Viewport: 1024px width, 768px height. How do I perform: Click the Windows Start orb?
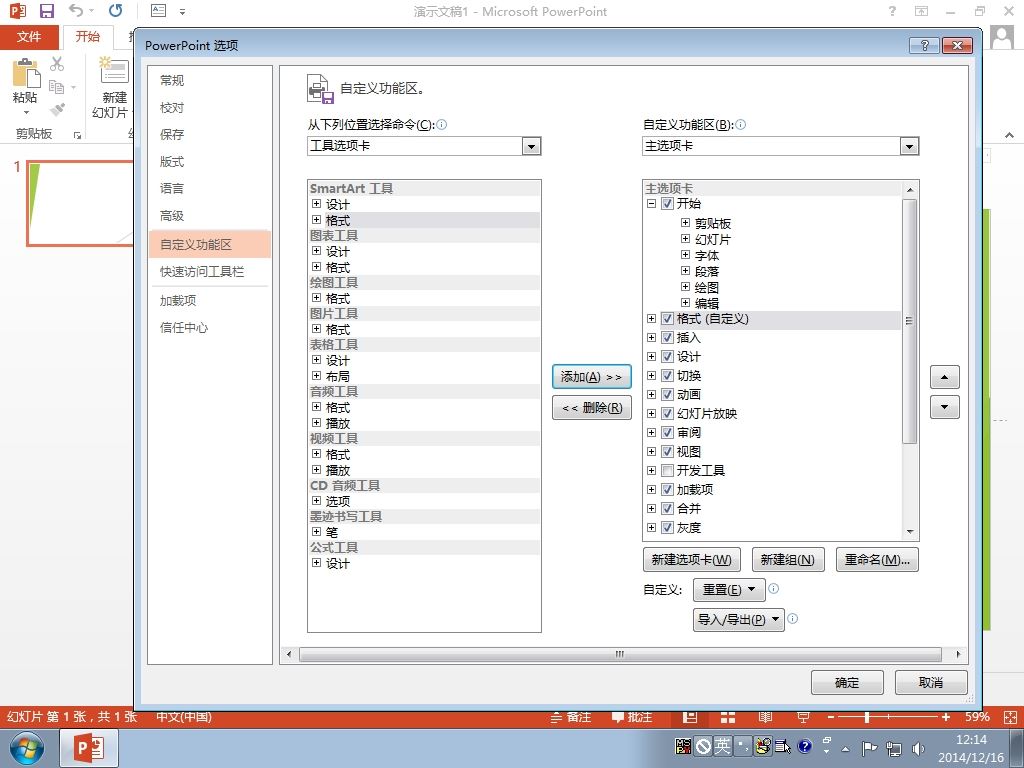coord(27,748)
